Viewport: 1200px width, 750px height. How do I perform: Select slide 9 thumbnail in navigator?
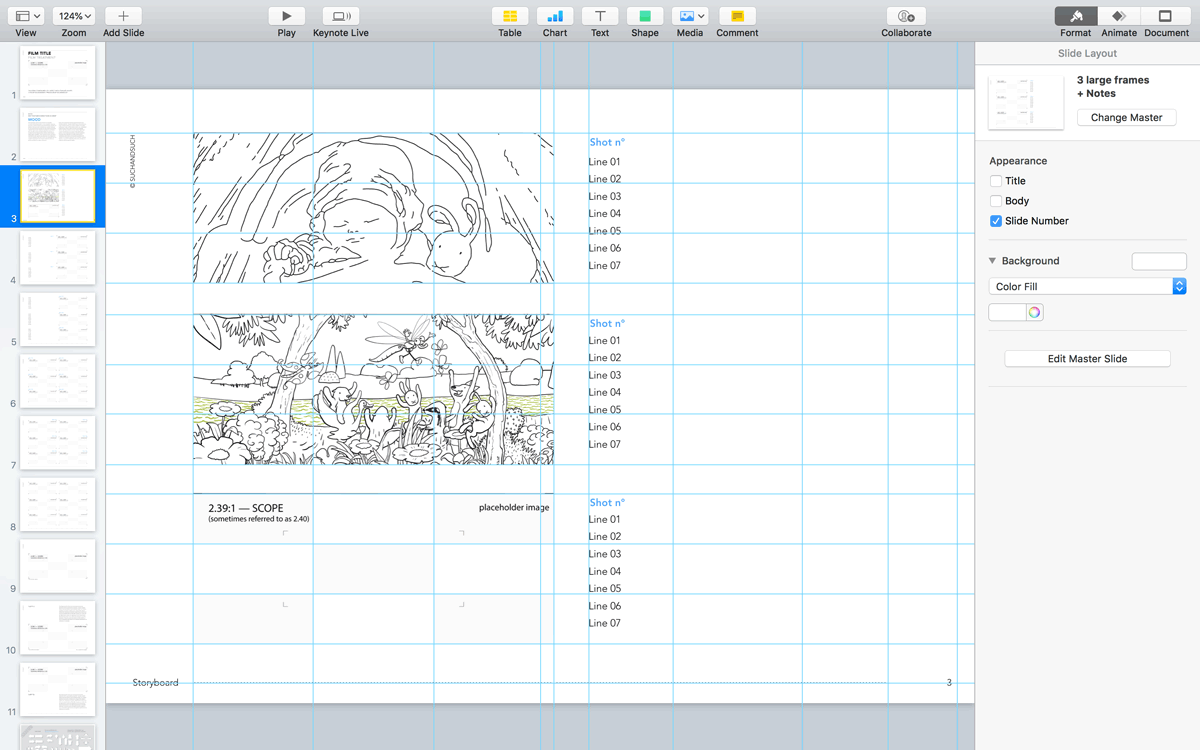click(58, 566)
